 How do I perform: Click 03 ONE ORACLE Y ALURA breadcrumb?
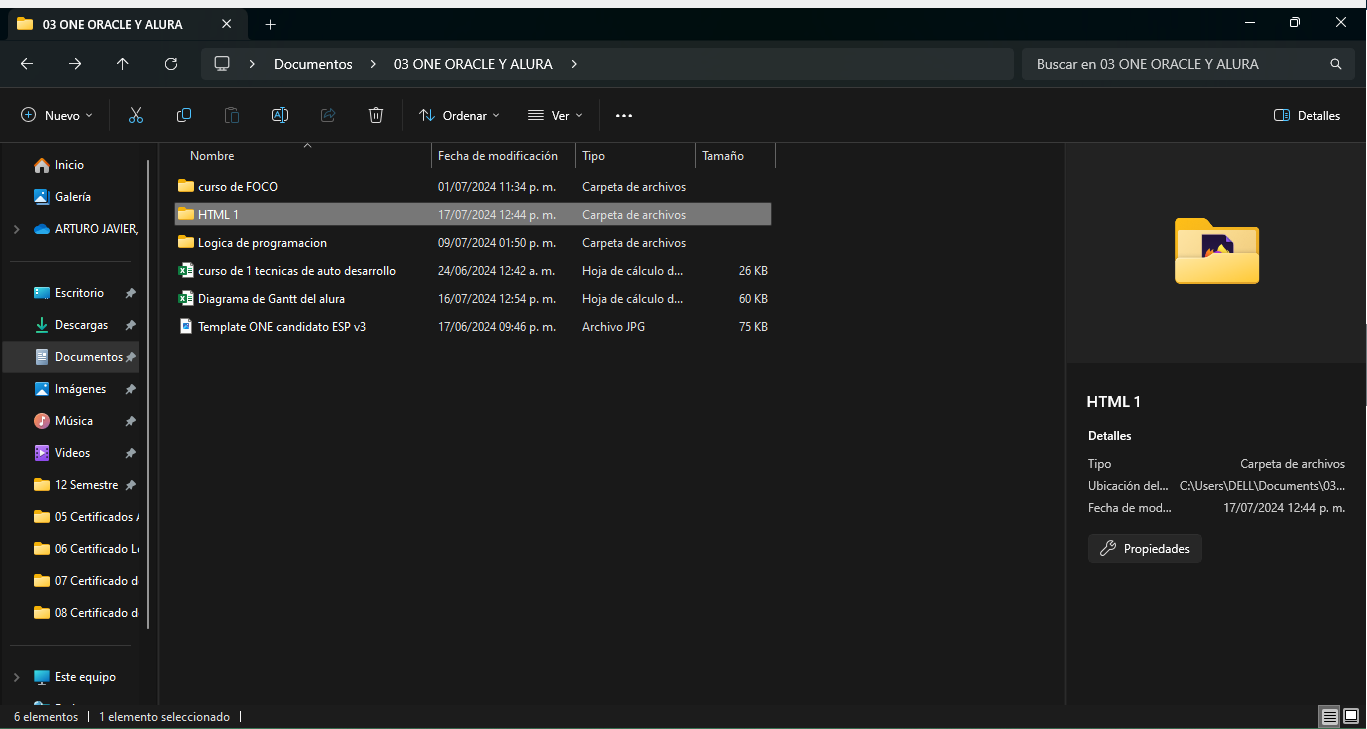tap(473, 64)
